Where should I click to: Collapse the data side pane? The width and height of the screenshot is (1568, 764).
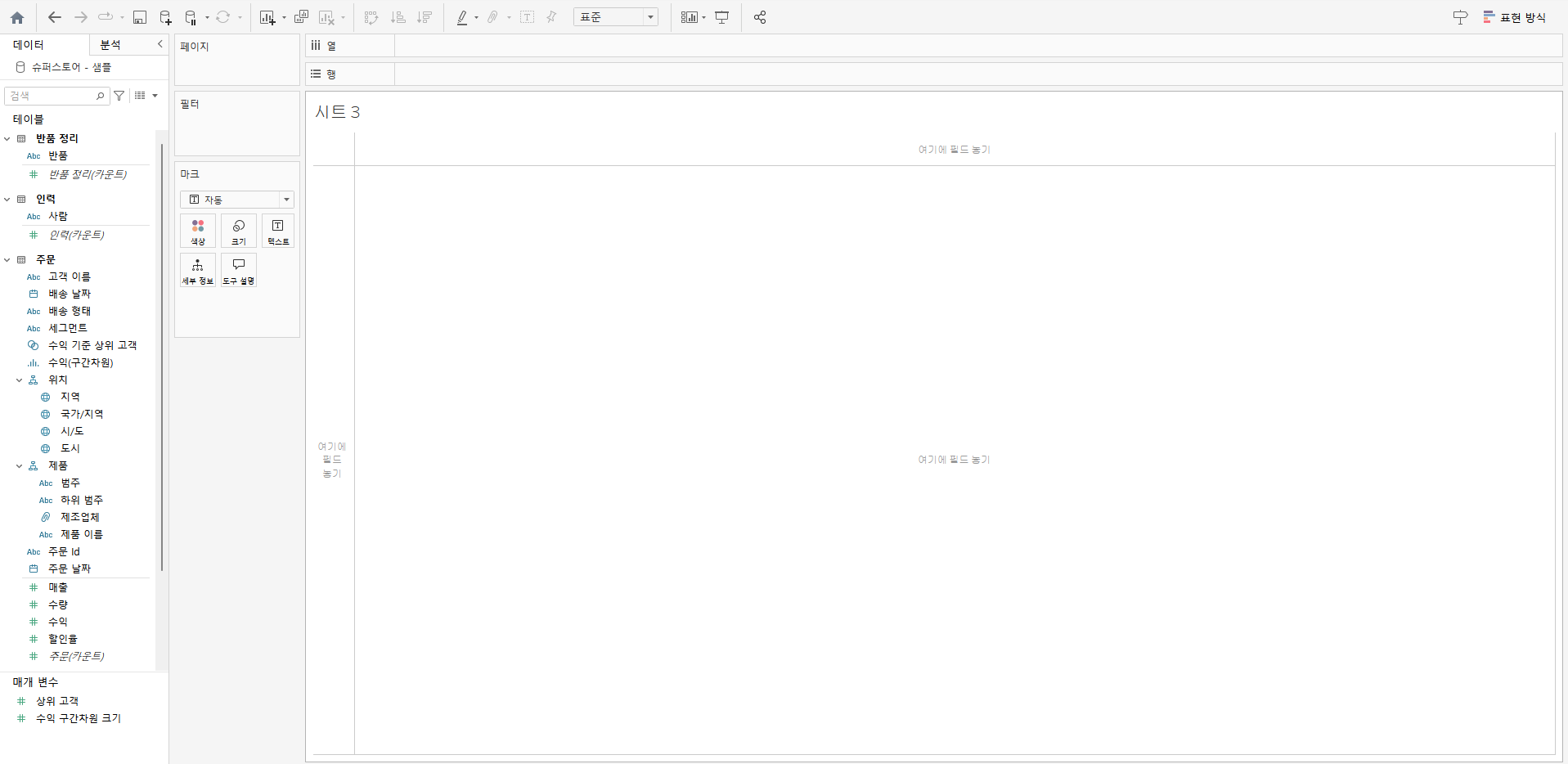pyautogui.click(x=159, y=44)
